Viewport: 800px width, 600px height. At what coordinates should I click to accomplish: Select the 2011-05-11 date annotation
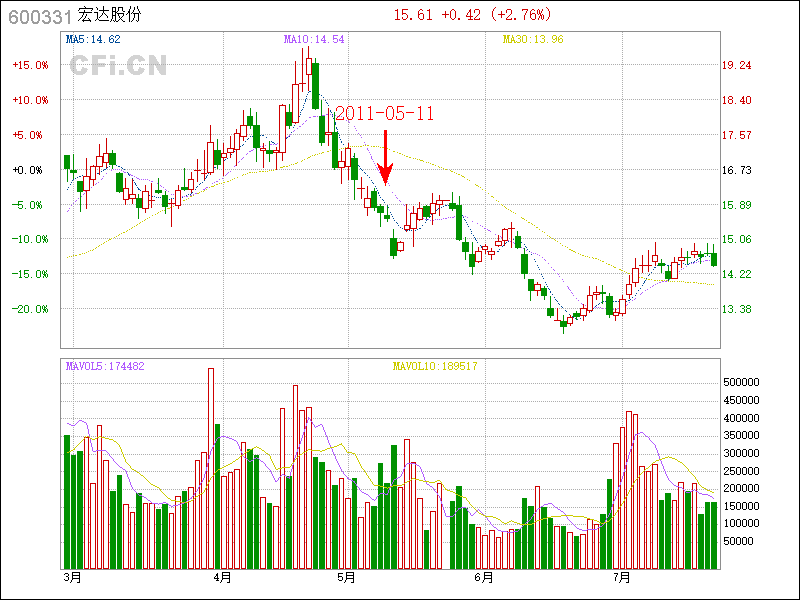tap(384, 113)
